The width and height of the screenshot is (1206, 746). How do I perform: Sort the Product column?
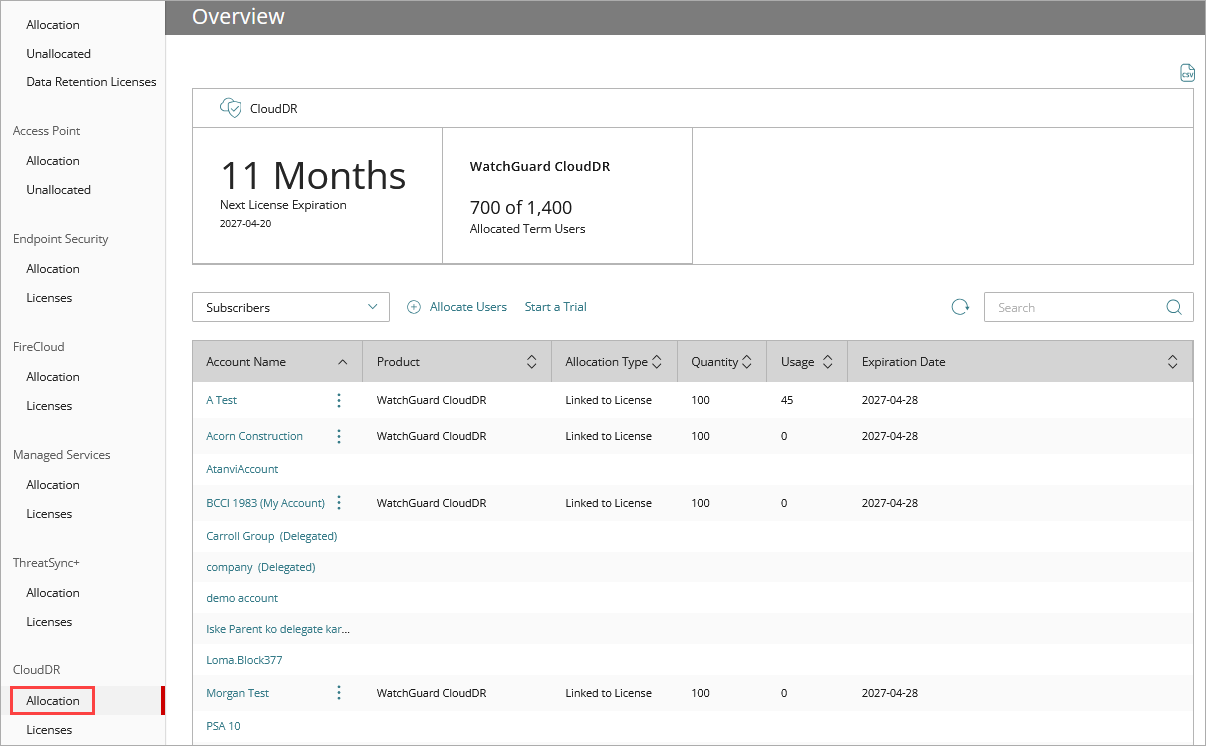click(x=532, y=362)
